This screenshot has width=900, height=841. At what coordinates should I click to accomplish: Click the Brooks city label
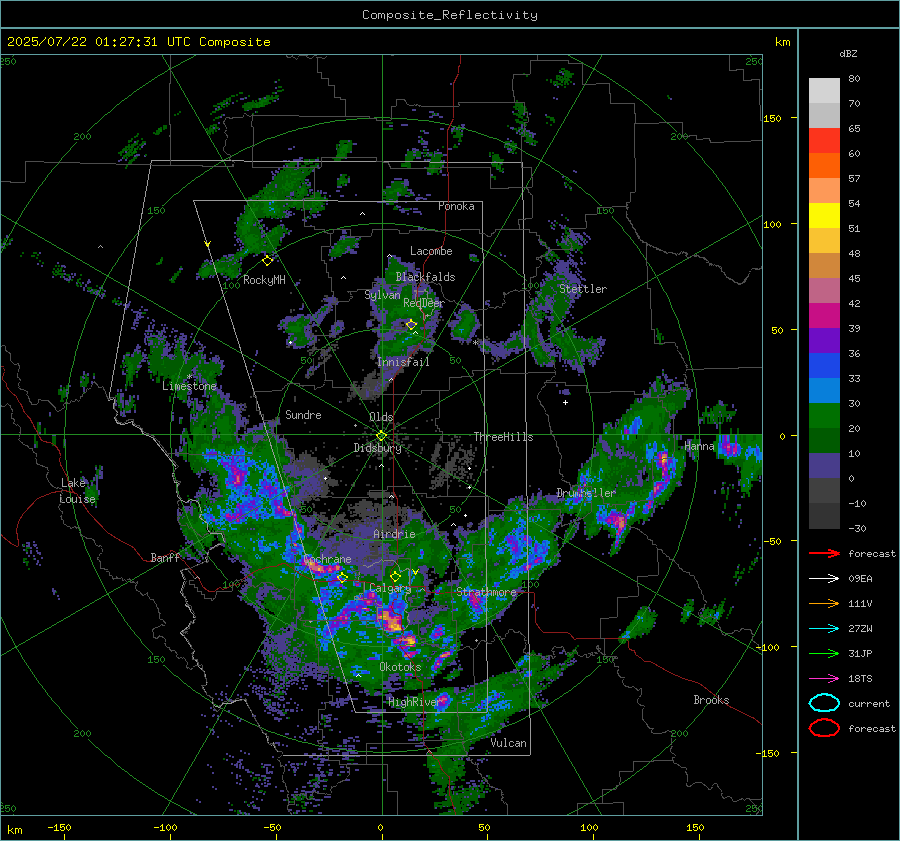pos(711,700)
